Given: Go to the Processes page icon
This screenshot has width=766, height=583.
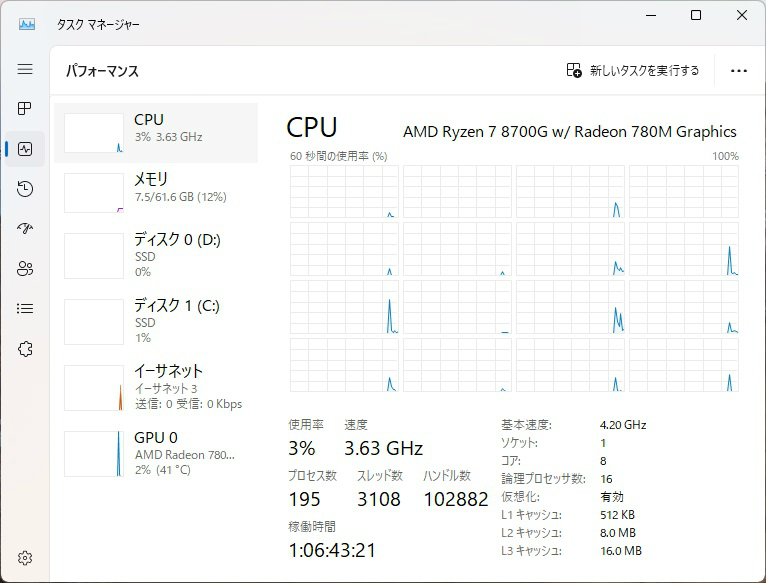Looking at the screenshot, I should [x=25, y=109].
